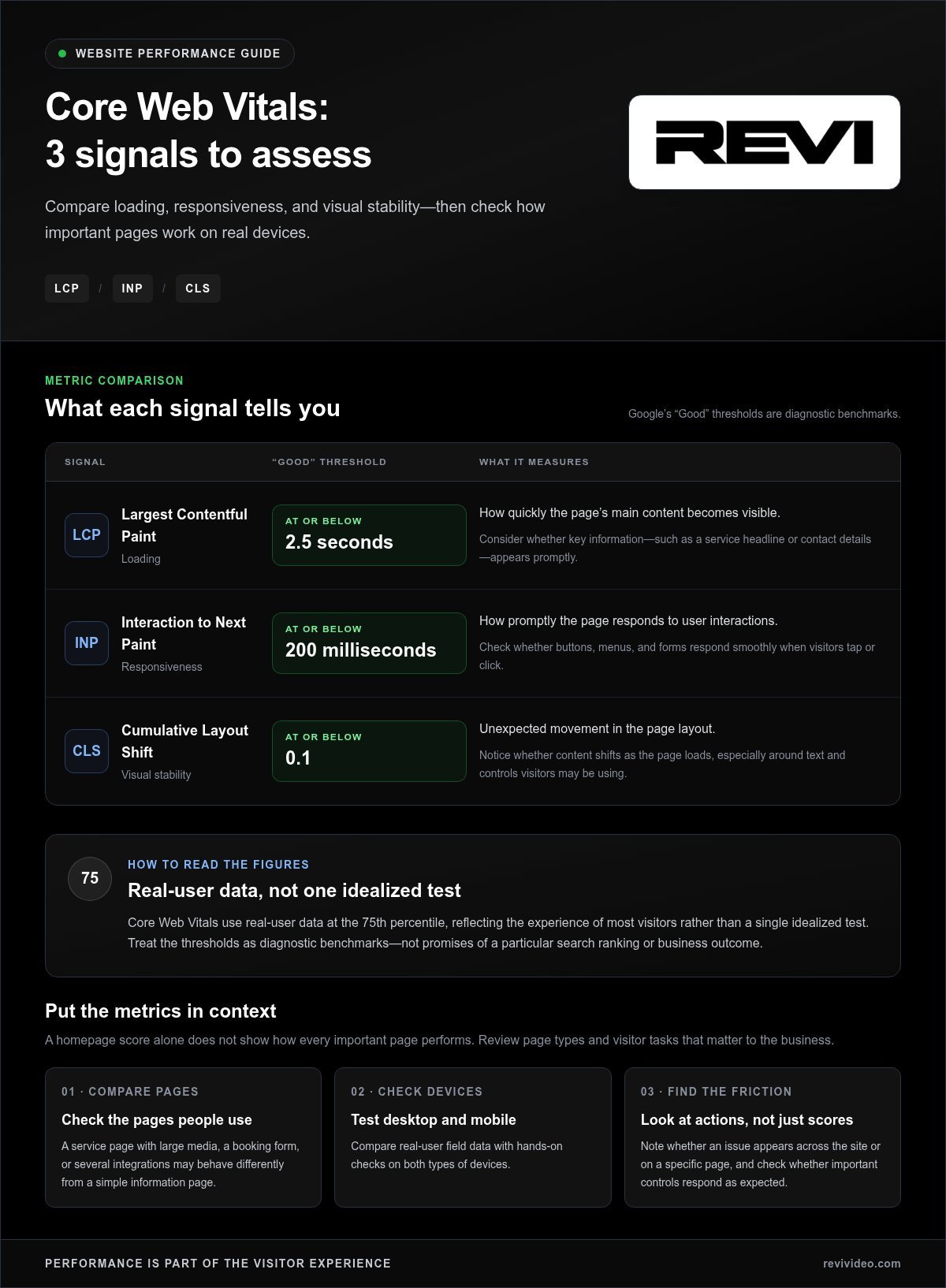Click the green dot in guide badge
The width and height of the screenshot is (946, 1288).
point(62,54)
